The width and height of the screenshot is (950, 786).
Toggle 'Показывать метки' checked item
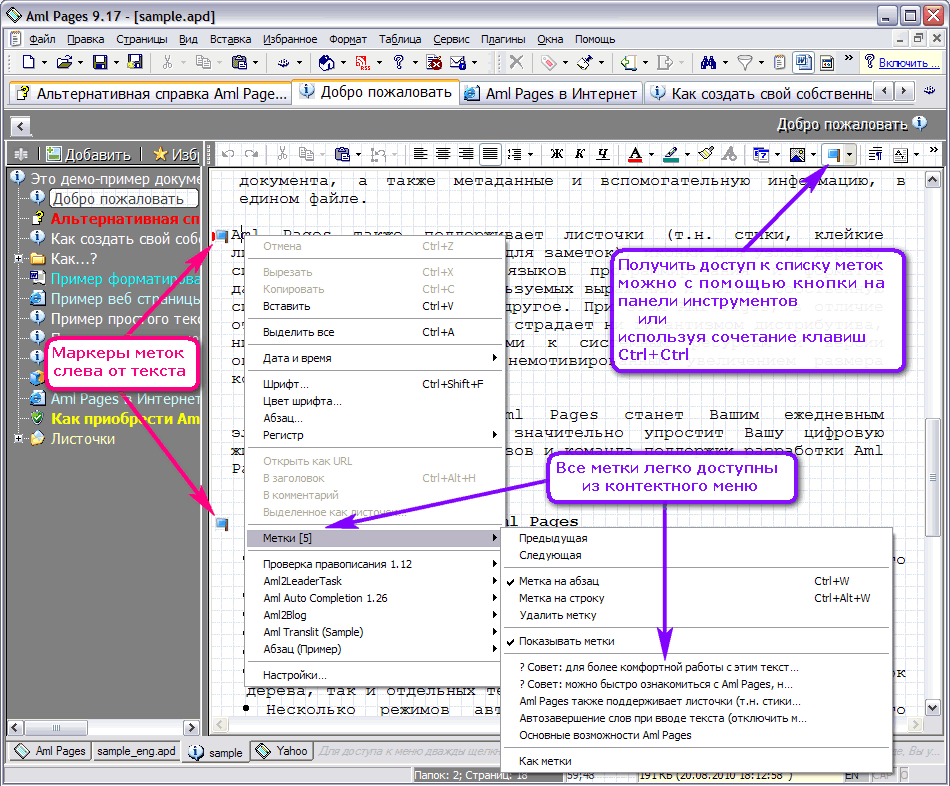point(696,641)
